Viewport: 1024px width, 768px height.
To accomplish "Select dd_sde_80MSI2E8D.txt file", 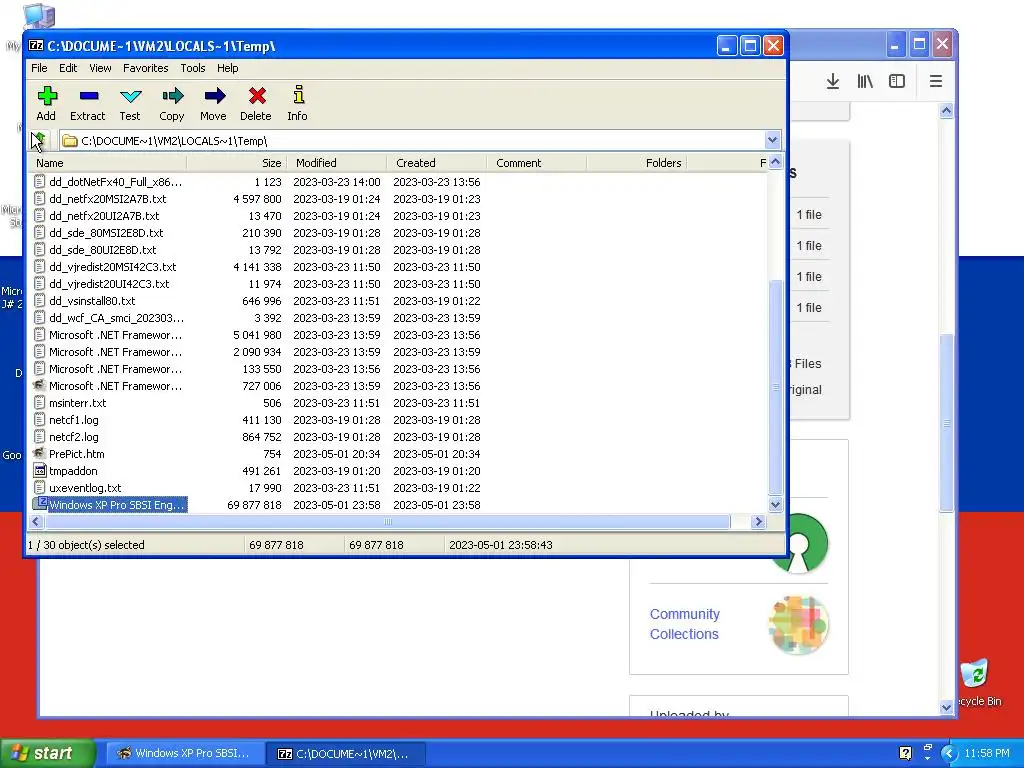I will pyautogui.click(x=106, y=232).
